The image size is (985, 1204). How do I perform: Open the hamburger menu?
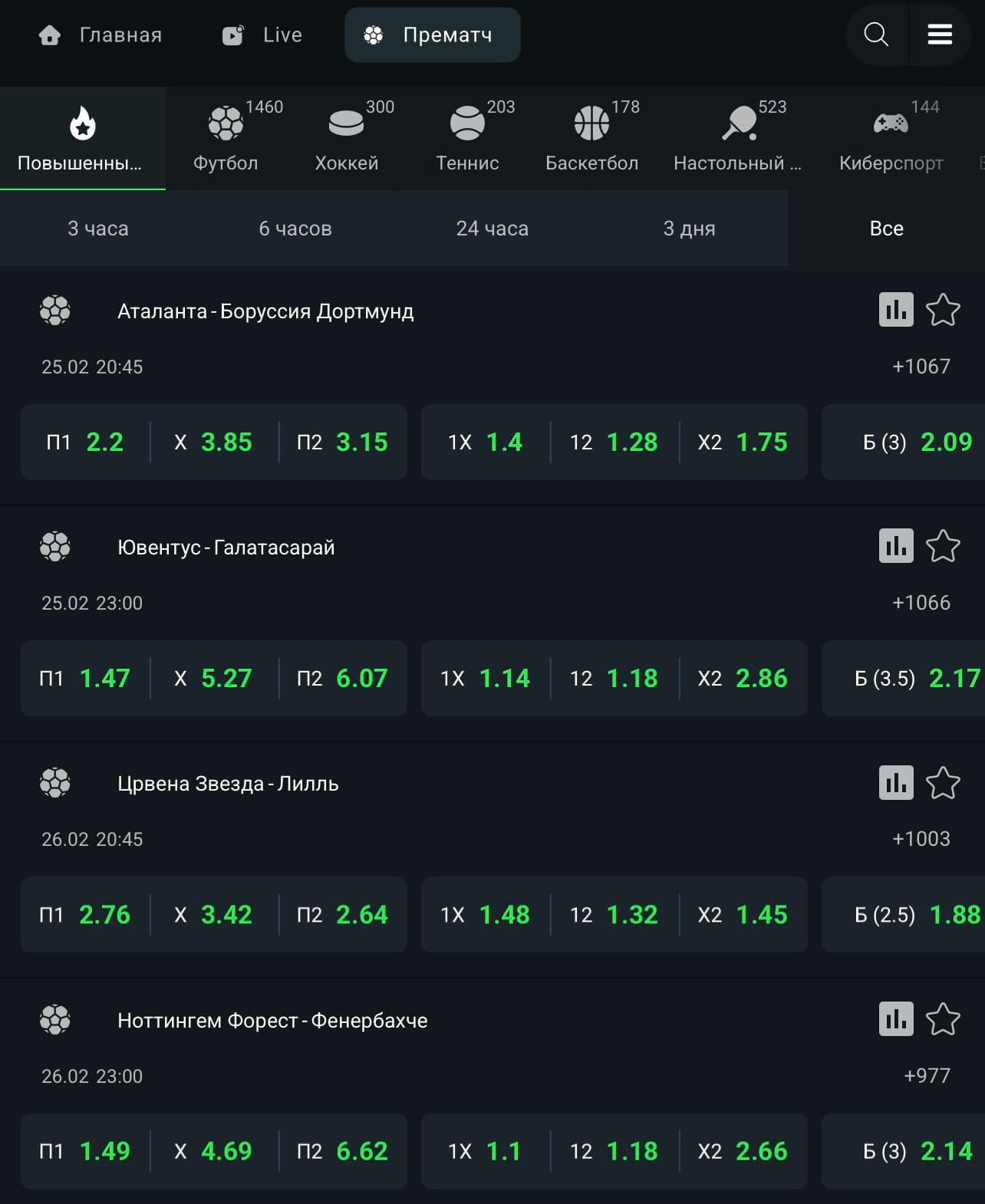pyautogui.click(x=940, y=35)
